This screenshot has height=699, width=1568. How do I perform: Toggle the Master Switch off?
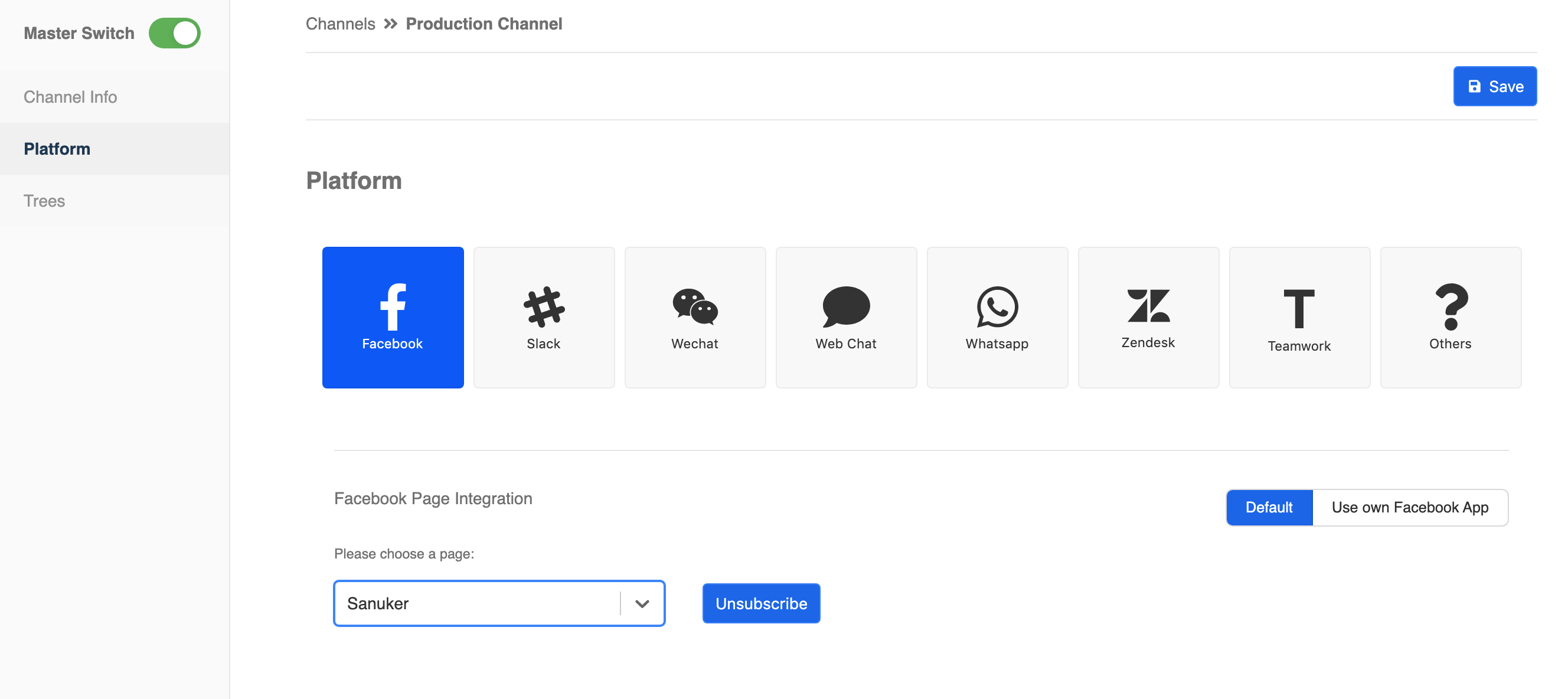point(175,33)
